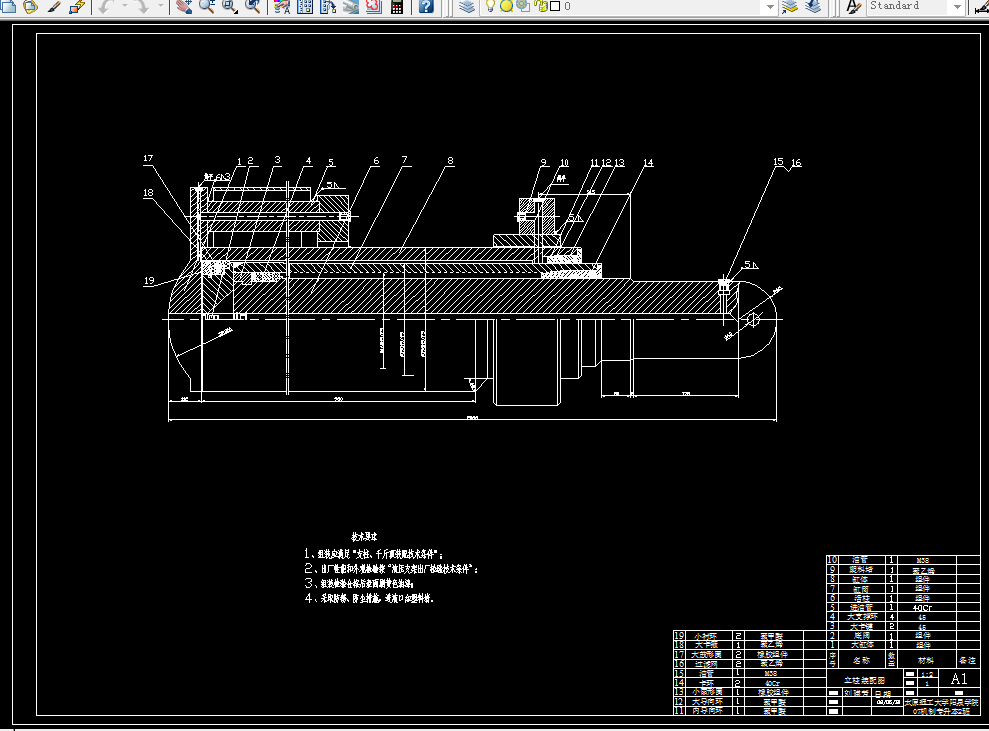Expand the Redo history dropdown arrow
Viewport: 989px width, 731px height.
(x=161, y=6)
